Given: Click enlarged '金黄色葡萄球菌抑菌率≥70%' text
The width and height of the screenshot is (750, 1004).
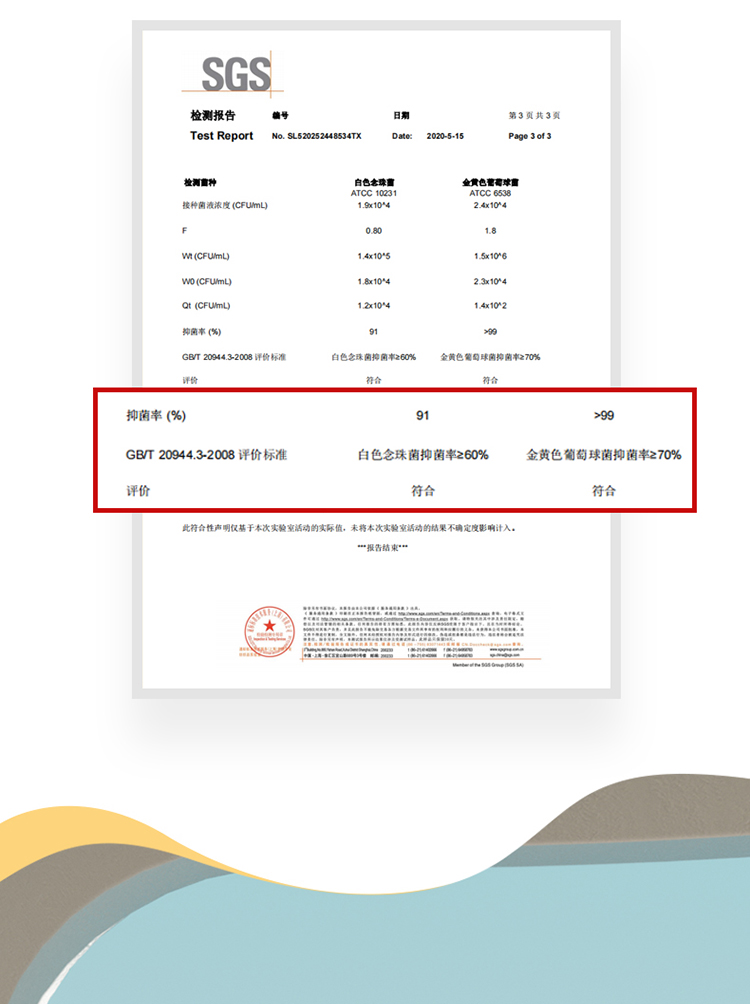Looking at the screenshot, I should 604,455.
